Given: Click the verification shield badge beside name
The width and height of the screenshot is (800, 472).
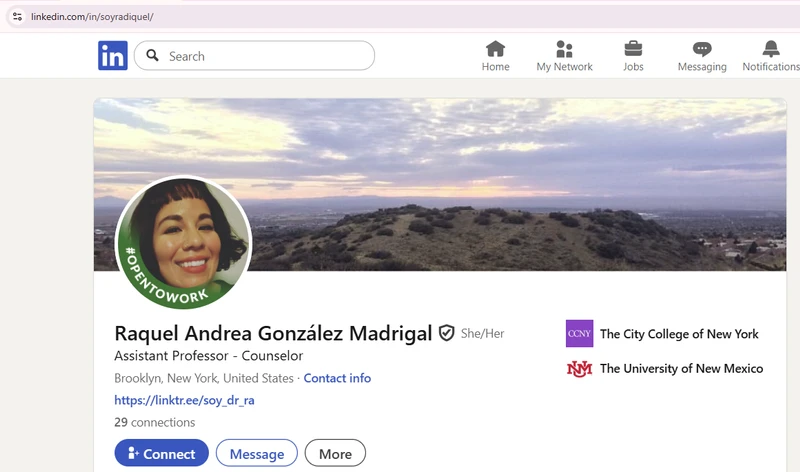Looking at the screenshot, I should 446,333.
